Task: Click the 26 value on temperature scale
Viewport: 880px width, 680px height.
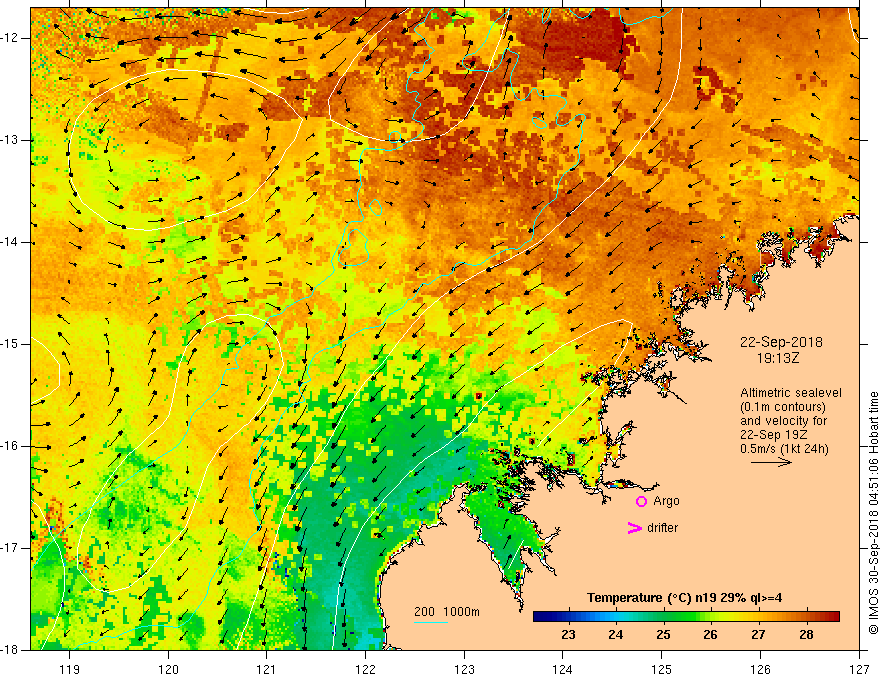Action: click(x=711, y=635)
